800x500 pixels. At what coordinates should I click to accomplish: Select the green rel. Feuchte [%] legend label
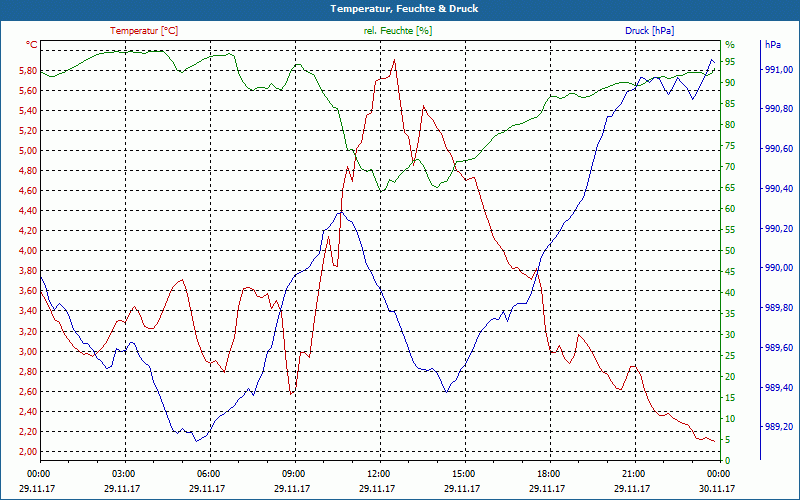(x=398, y=31)
